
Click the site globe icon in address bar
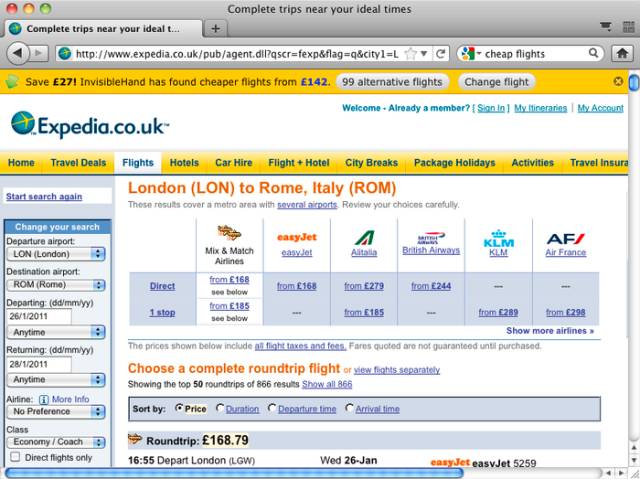tap(64, 53)
